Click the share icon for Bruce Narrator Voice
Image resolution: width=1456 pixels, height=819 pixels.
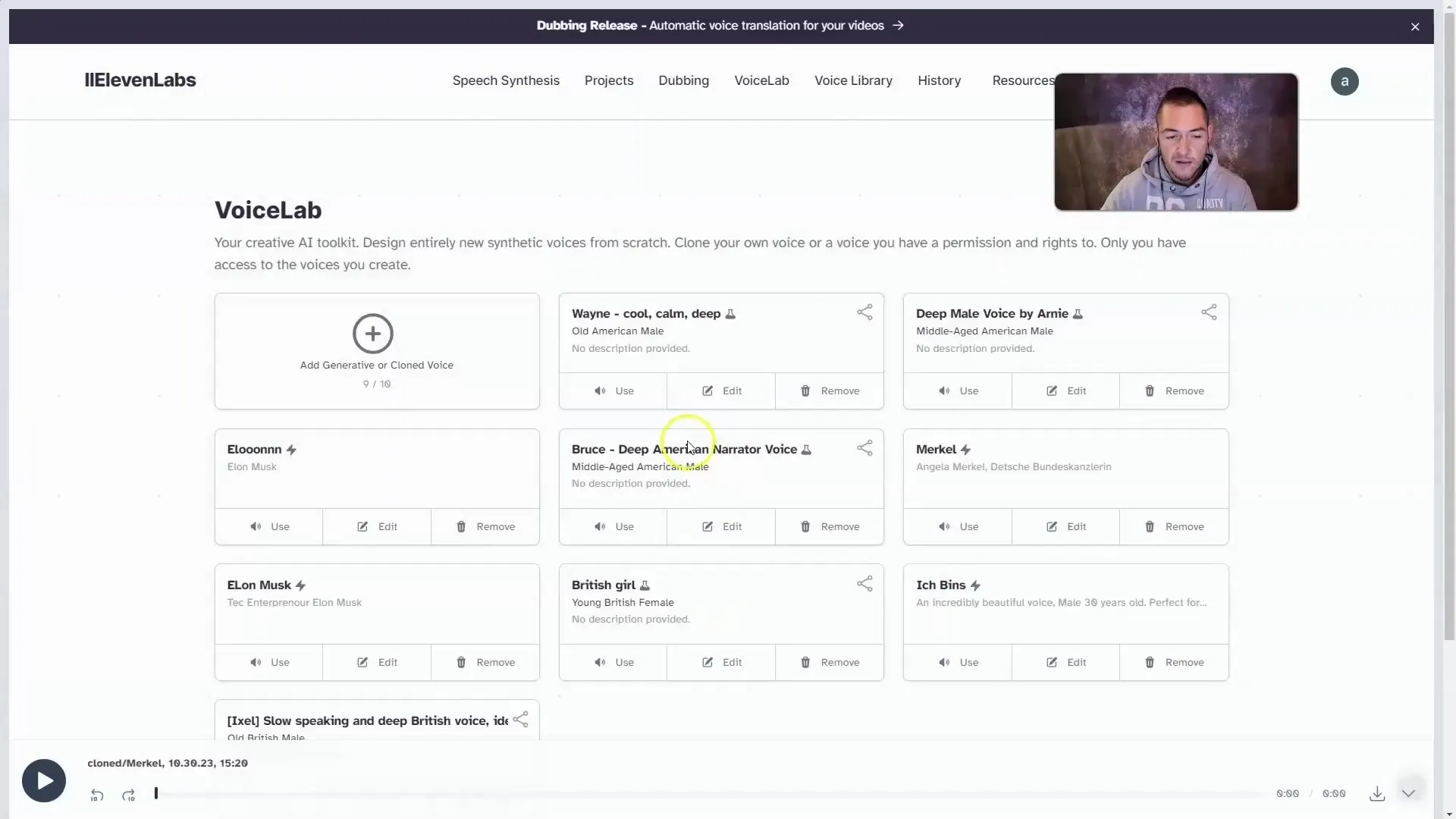[x=863, y=448]
